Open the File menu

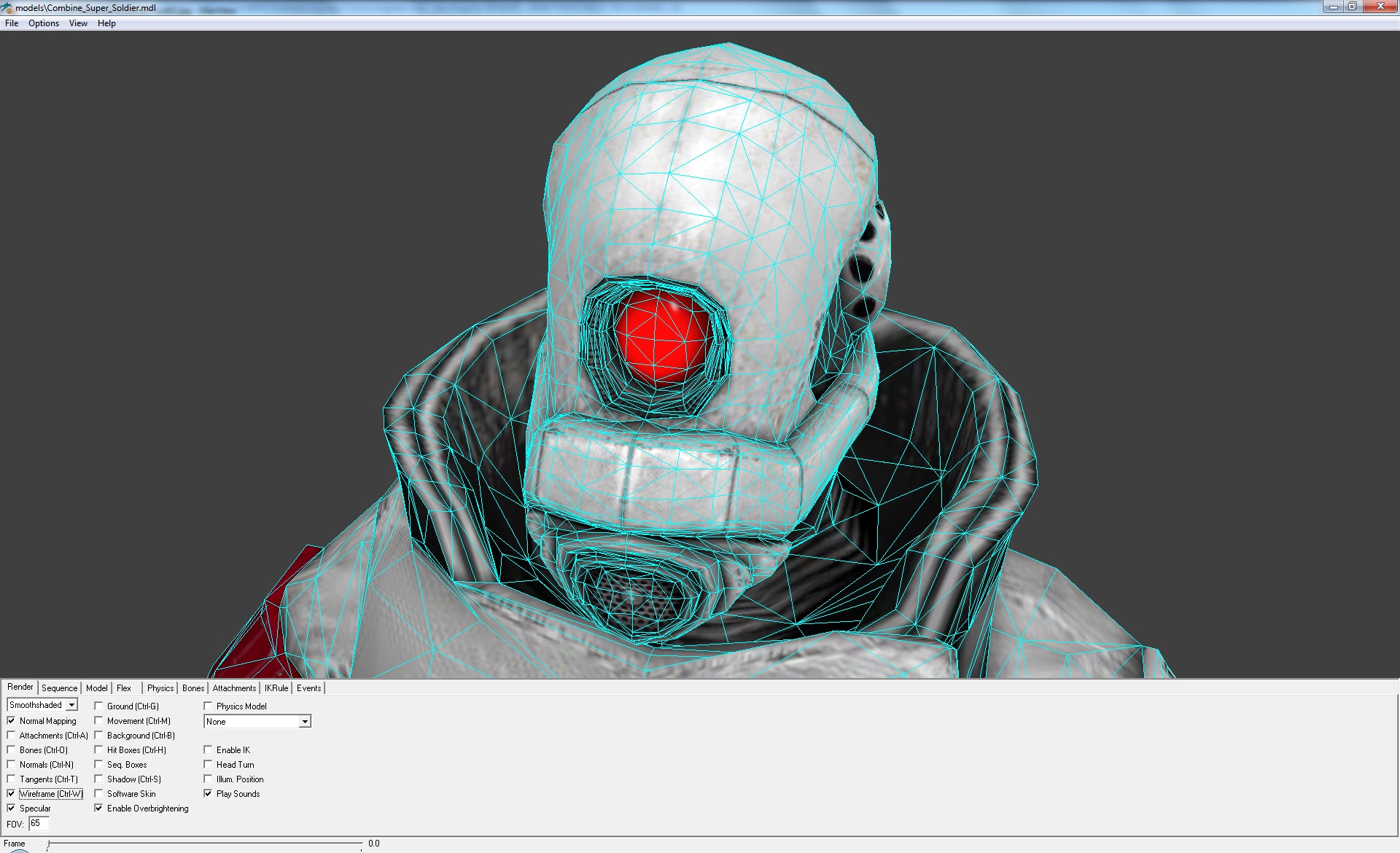point(12,23)
